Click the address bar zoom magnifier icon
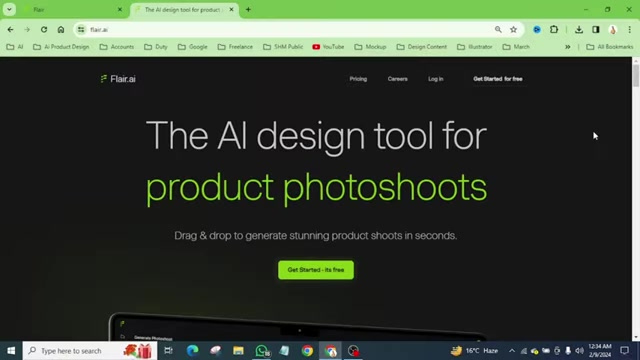The height and width of the screenshot is (360, 640). pos(498,29)
